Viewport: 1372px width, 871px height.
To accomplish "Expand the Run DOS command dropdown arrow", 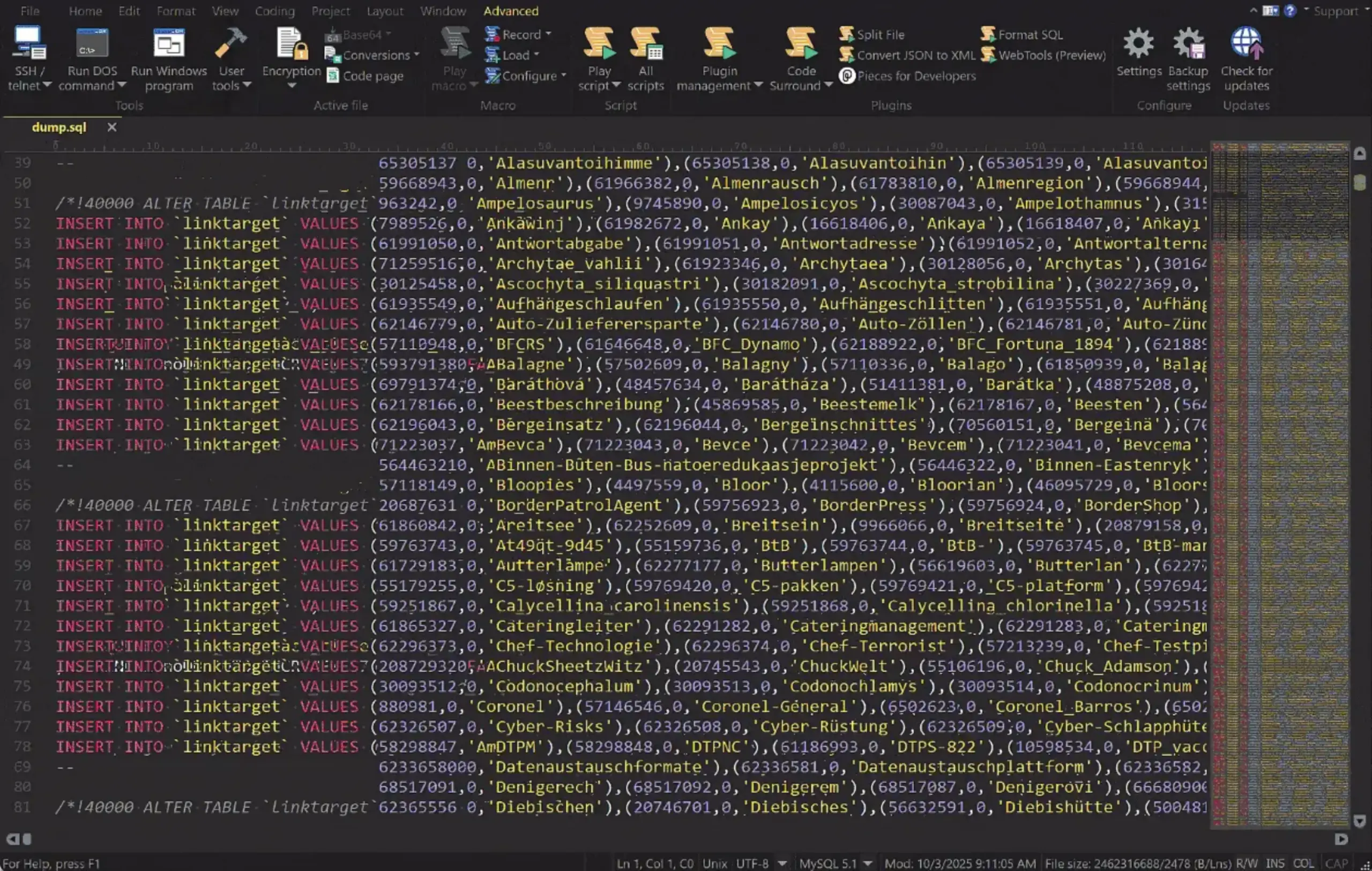I will [x=121, y=85].
